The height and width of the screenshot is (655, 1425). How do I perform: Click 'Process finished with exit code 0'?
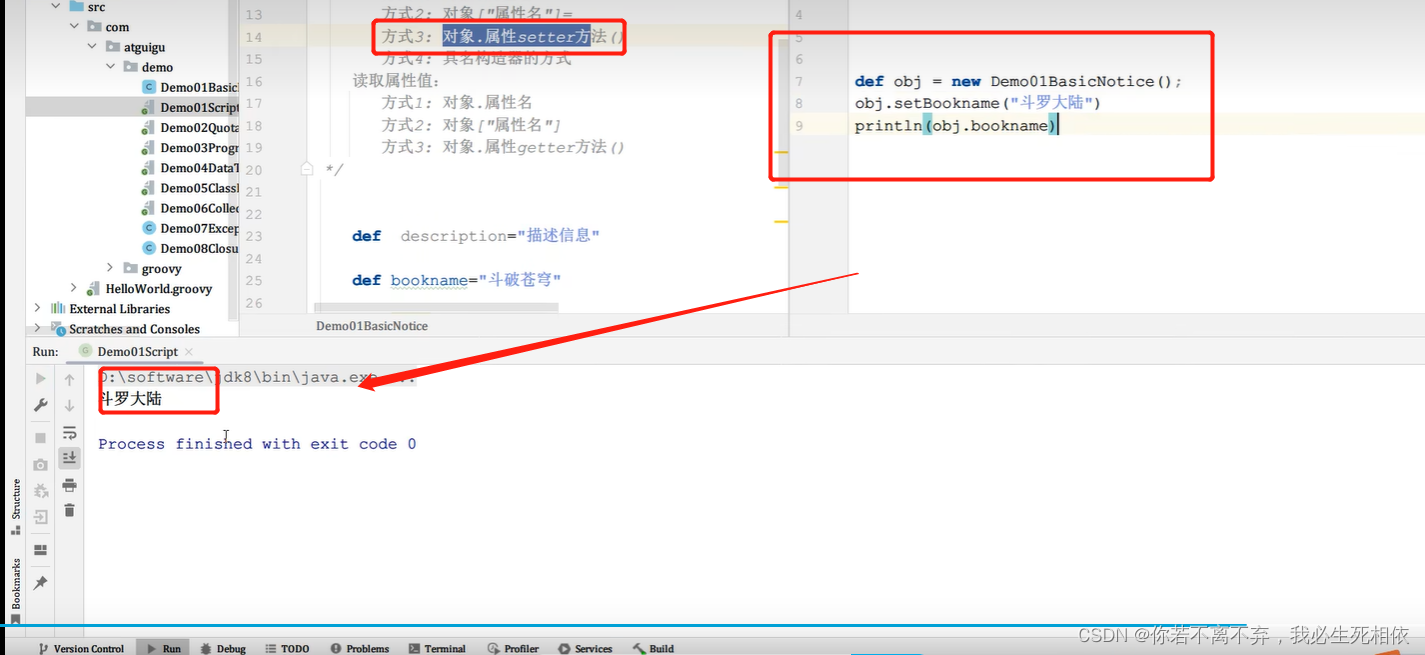click(x=257, y=444)
